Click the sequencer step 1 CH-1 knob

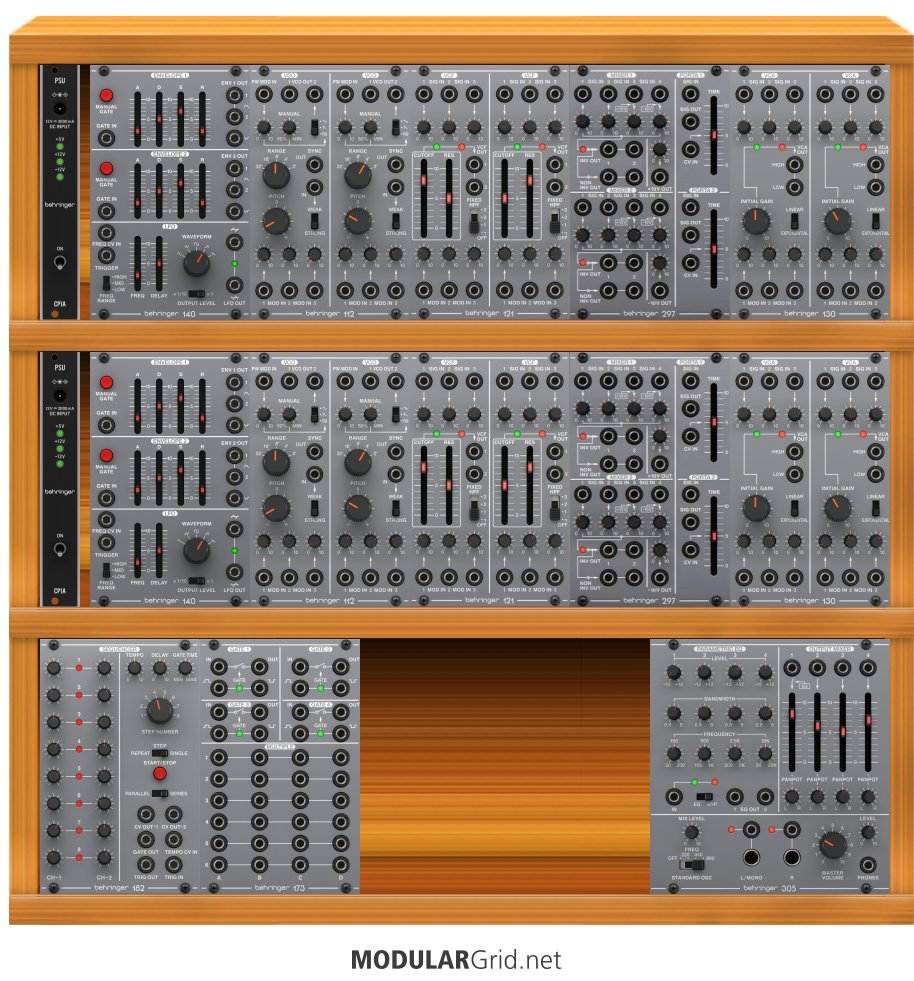pos(54,668)
